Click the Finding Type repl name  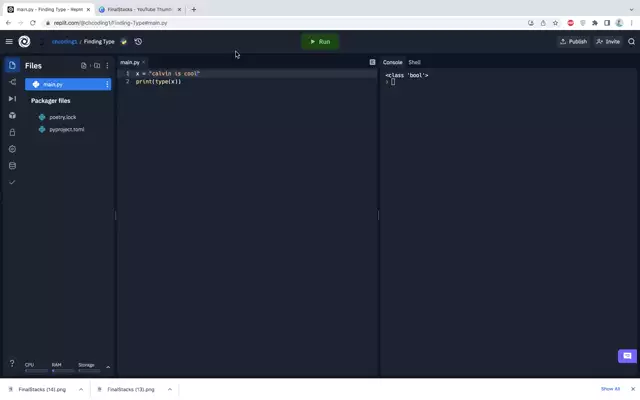(99, 42)
